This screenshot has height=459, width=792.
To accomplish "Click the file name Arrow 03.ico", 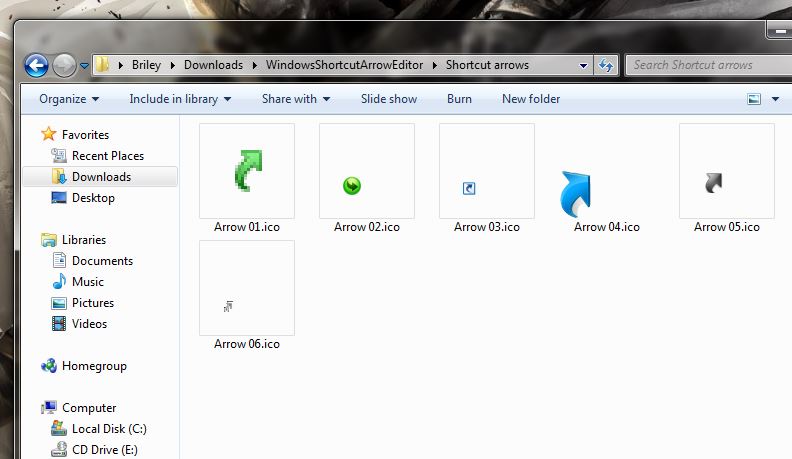I will pyautogui.click(x=487, y=227).
